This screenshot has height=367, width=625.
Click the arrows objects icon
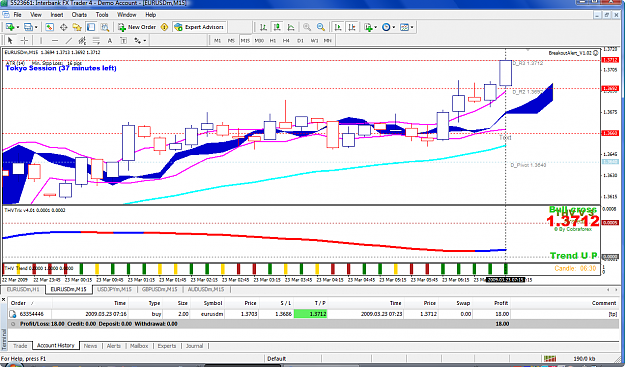coord(138,40)
